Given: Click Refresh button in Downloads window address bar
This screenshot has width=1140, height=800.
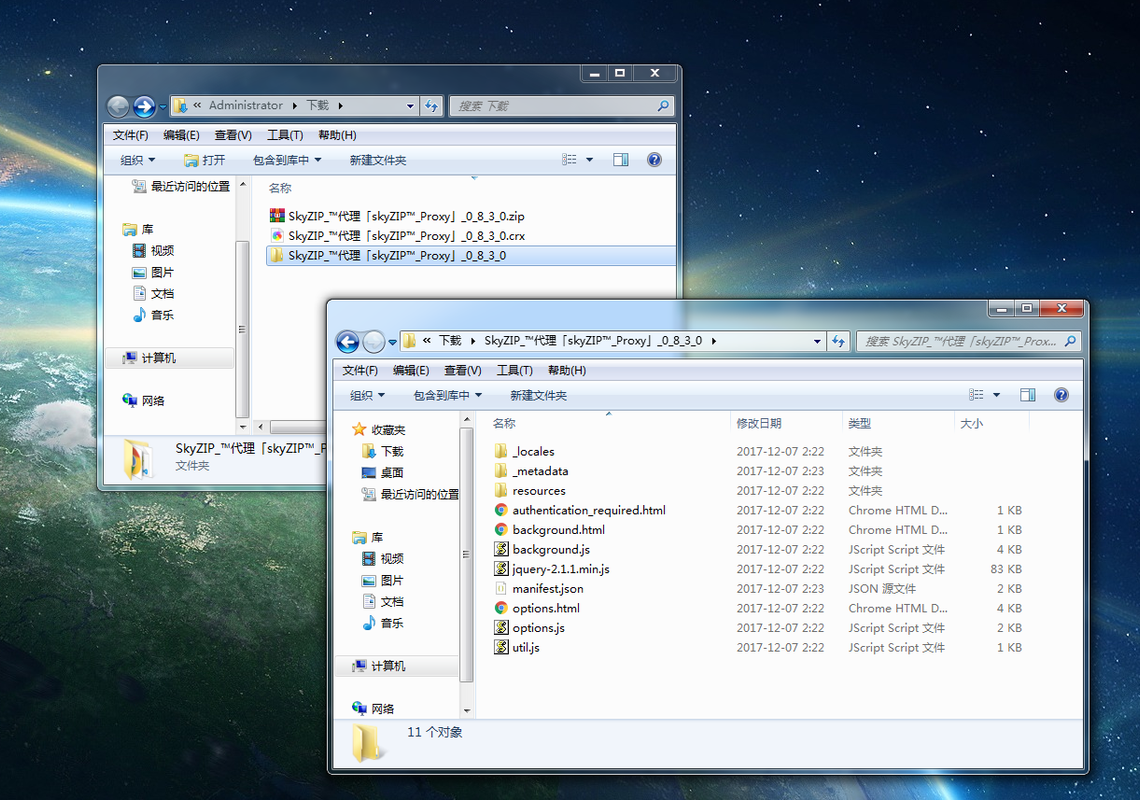Looking at the screenshot, I should click(x=431, y=106).
